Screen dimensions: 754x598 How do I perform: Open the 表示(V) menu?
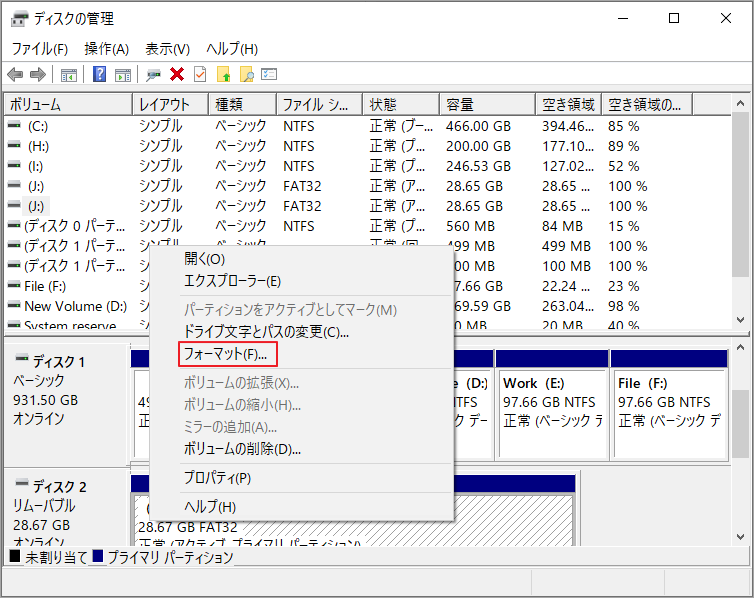click(168, 49)
